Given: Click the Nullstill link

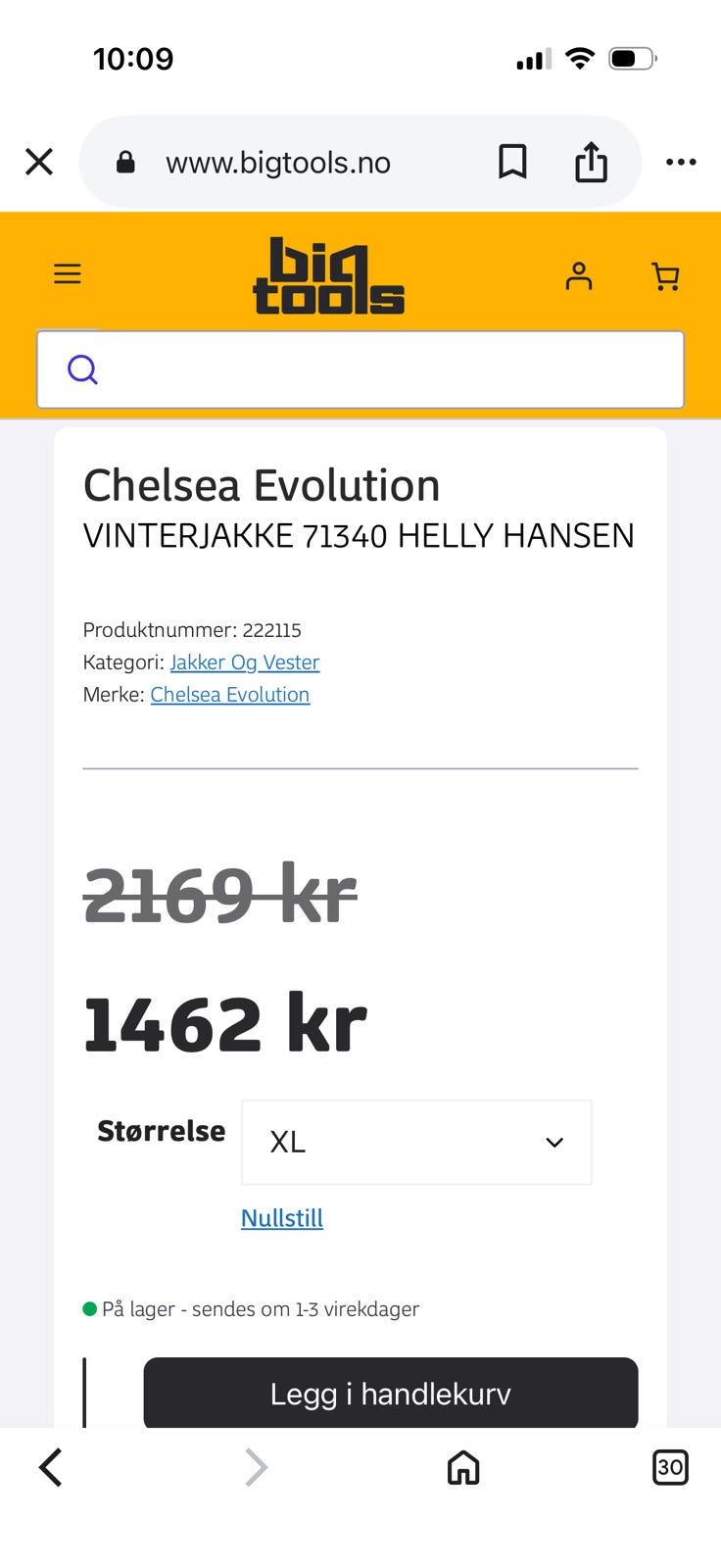Looking at the screenshot, I should (282, 1218).
